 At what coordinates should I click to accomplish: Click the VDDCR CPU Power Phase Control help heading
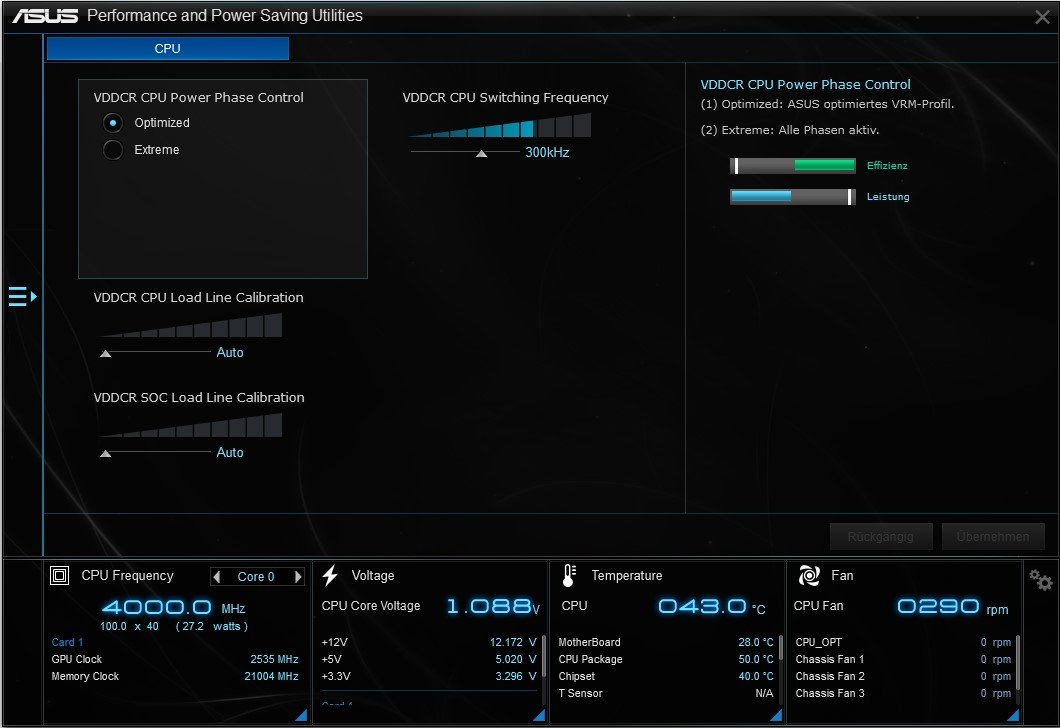pos(805,84)
